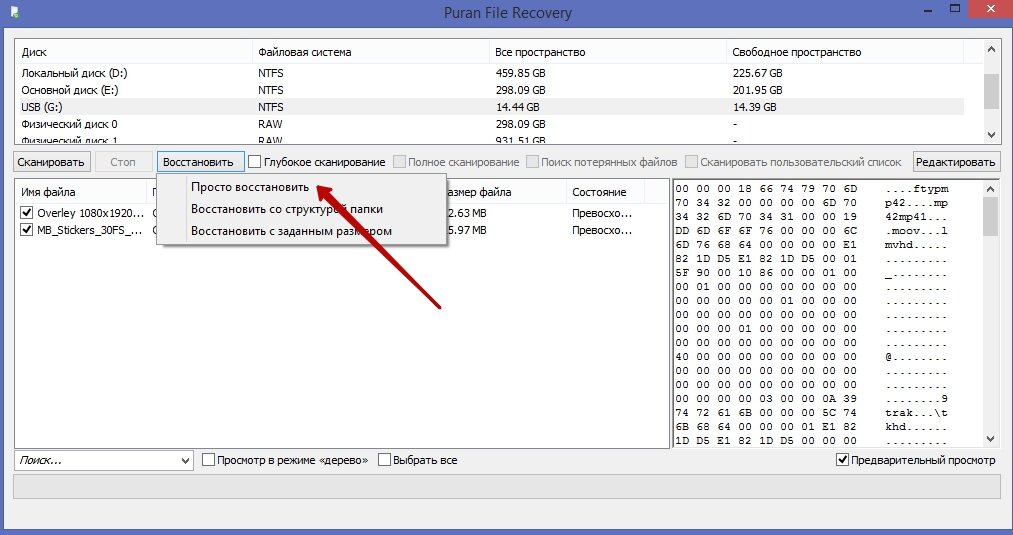Click the 2.63 MB file size cell
This screenshot has width=1013, height=535.
[x=467, y=213]
